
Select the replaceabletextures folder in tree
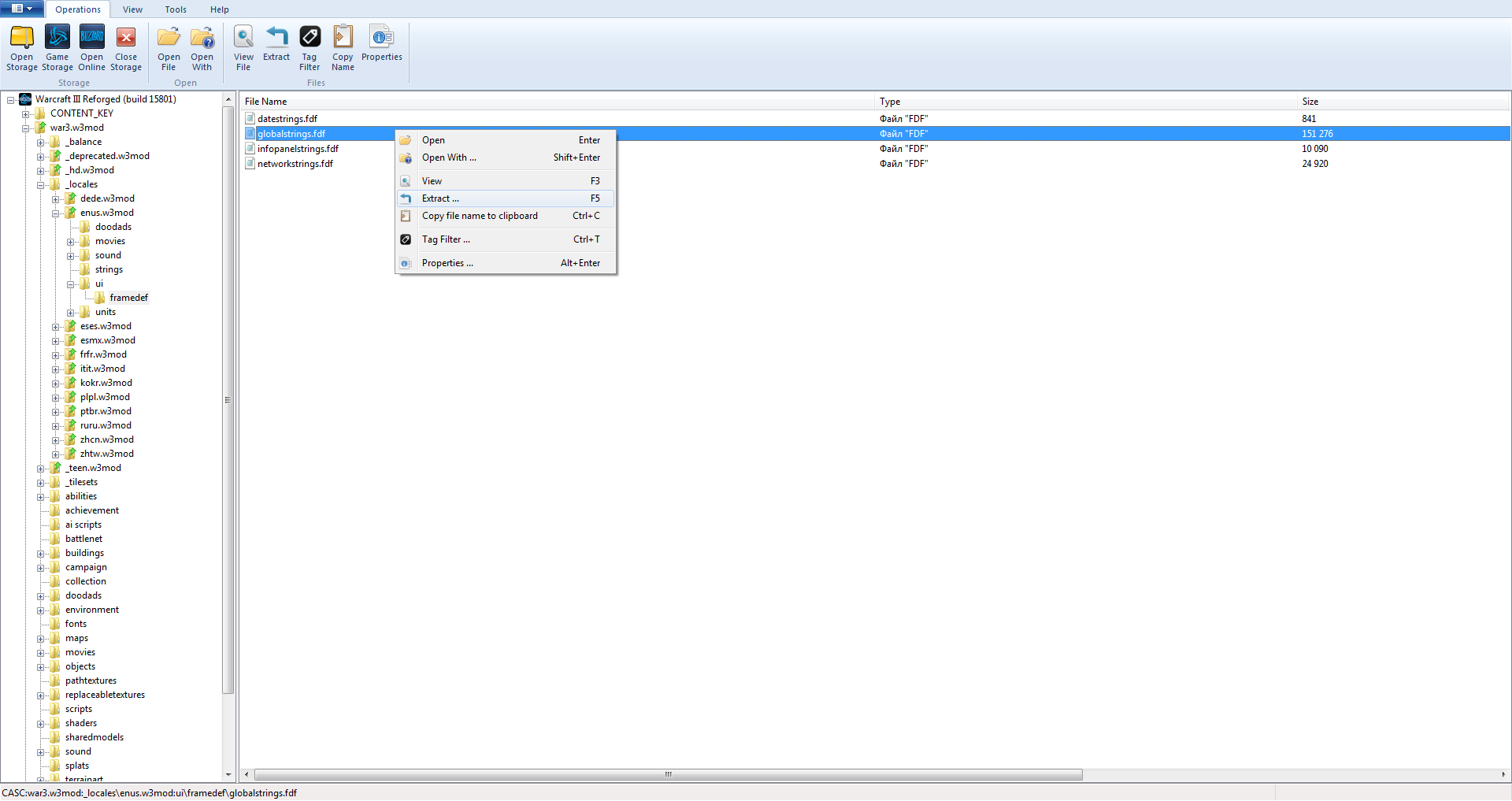click(x=105, y=695)
